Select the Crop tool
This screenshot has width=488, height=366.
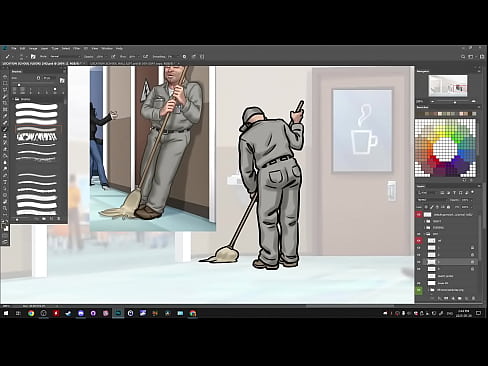[5, 103]
